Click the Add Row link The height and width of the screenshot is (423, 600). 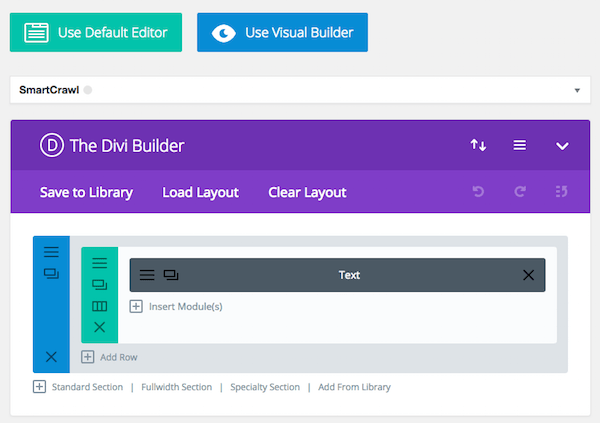(x=119, y=357)
